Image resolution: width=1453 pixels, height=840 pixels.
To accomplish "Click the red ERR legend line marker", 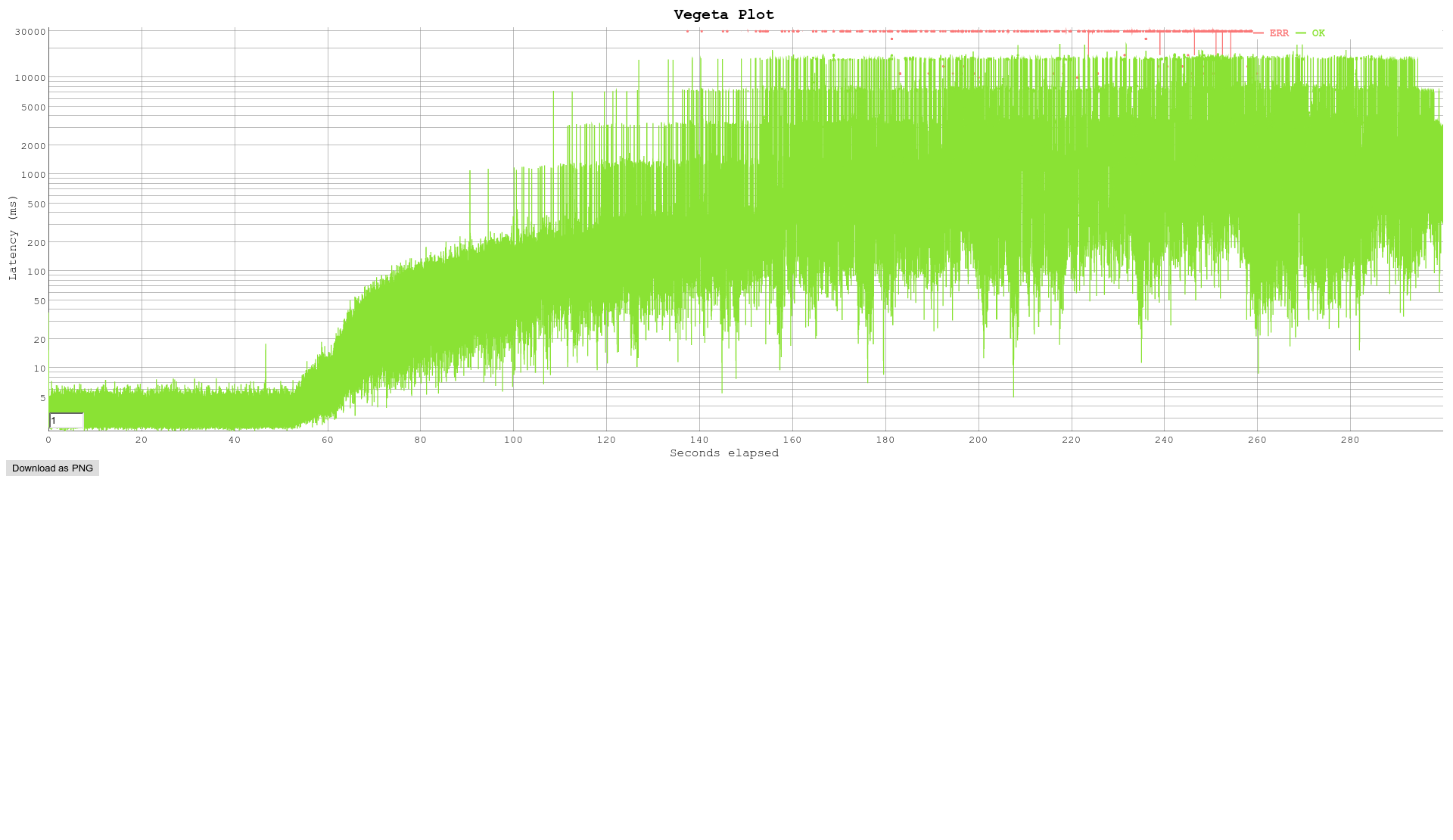I will (x=1259, y=33).
